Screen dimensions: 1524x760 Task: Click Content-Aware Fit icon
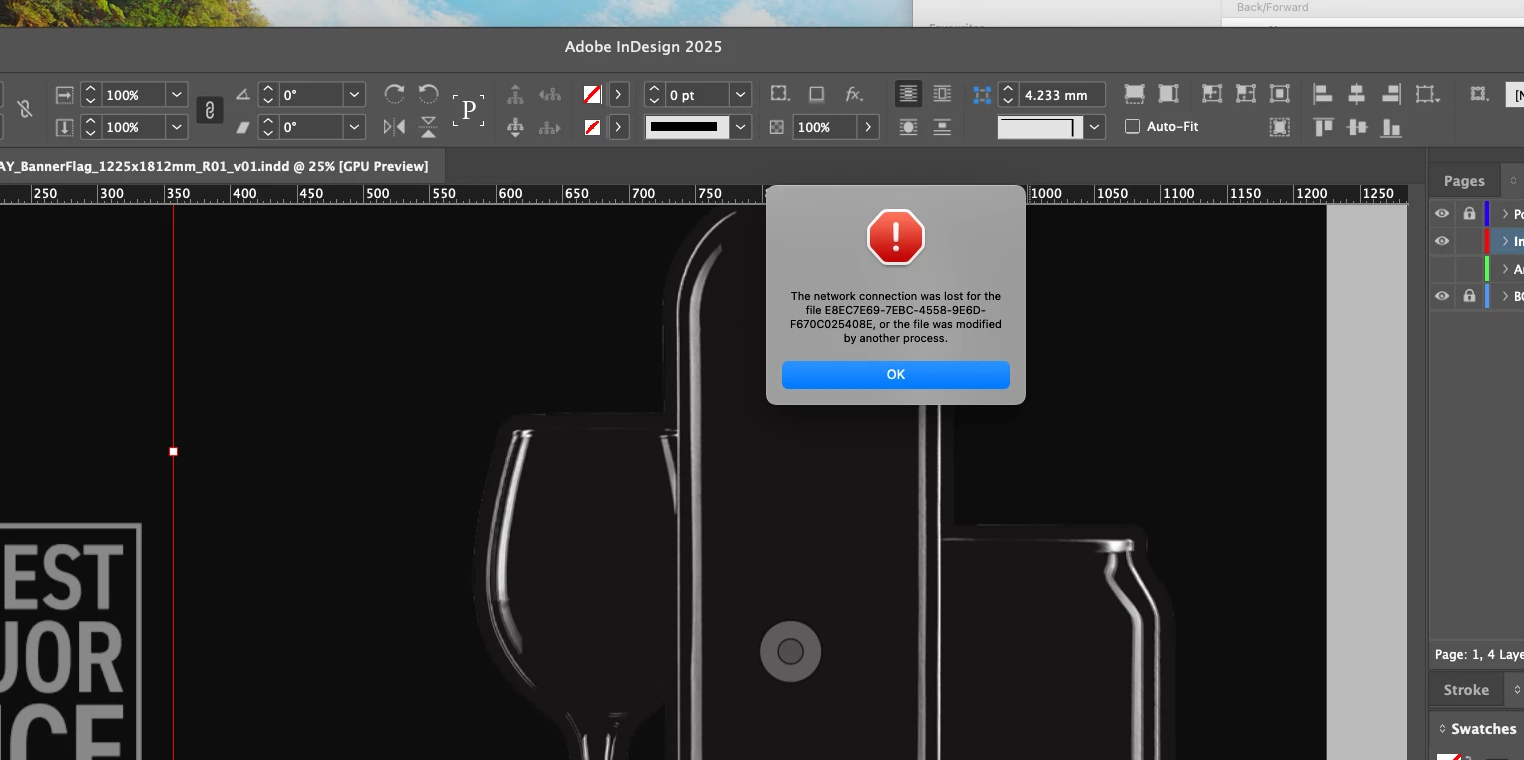[1279, 127]
